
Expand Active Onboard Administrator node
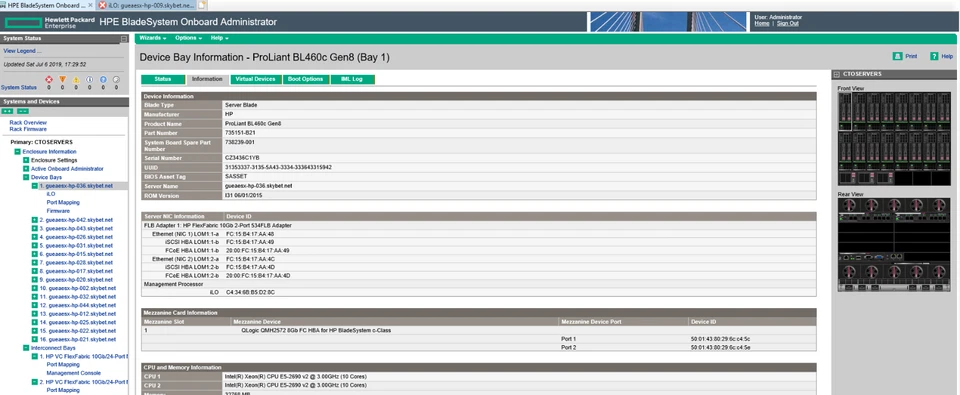click(26, 168)
